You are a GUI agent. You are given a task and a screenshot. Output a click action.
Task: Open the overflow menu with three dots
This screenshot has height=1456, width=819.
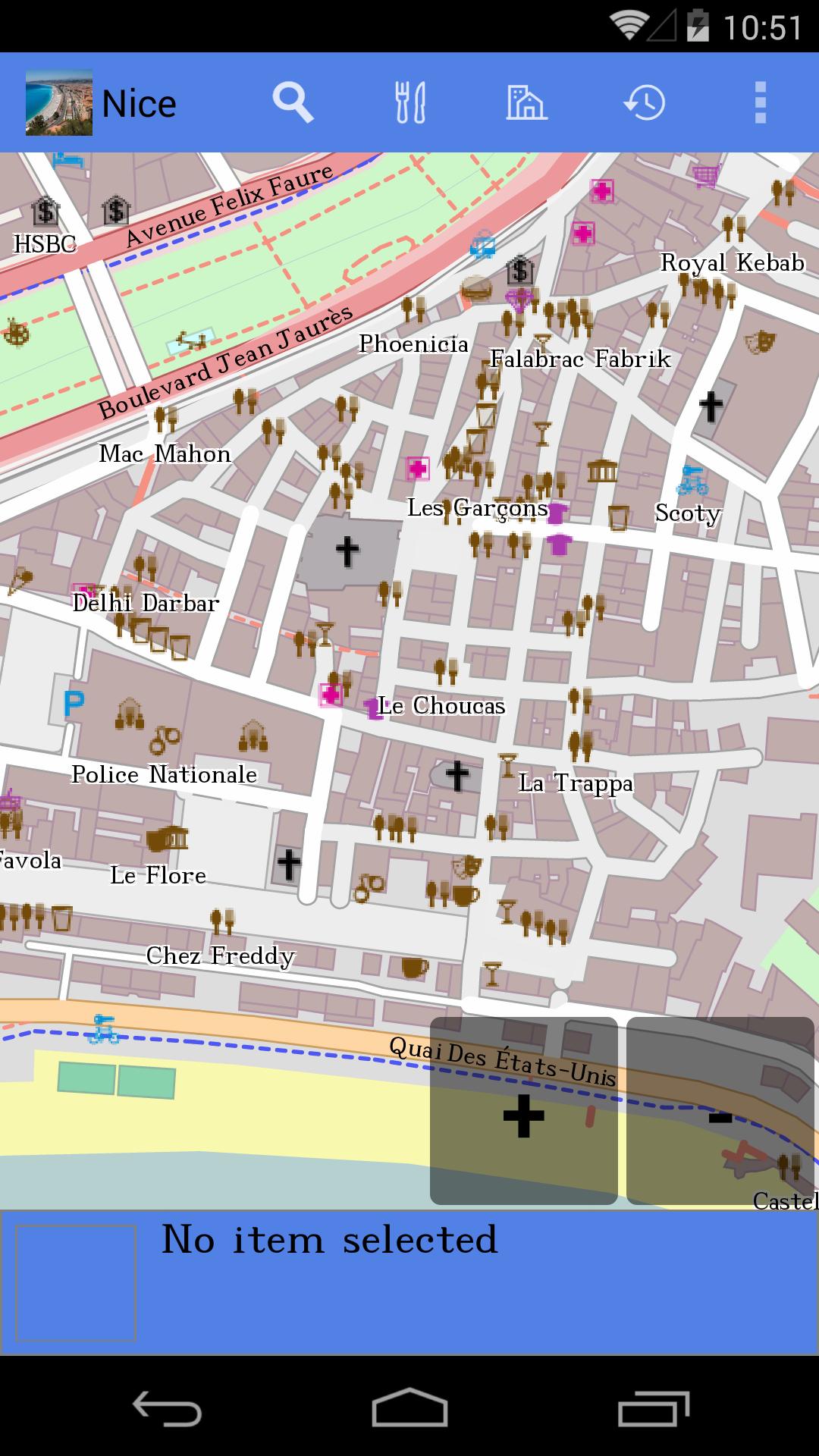[761, 103]
